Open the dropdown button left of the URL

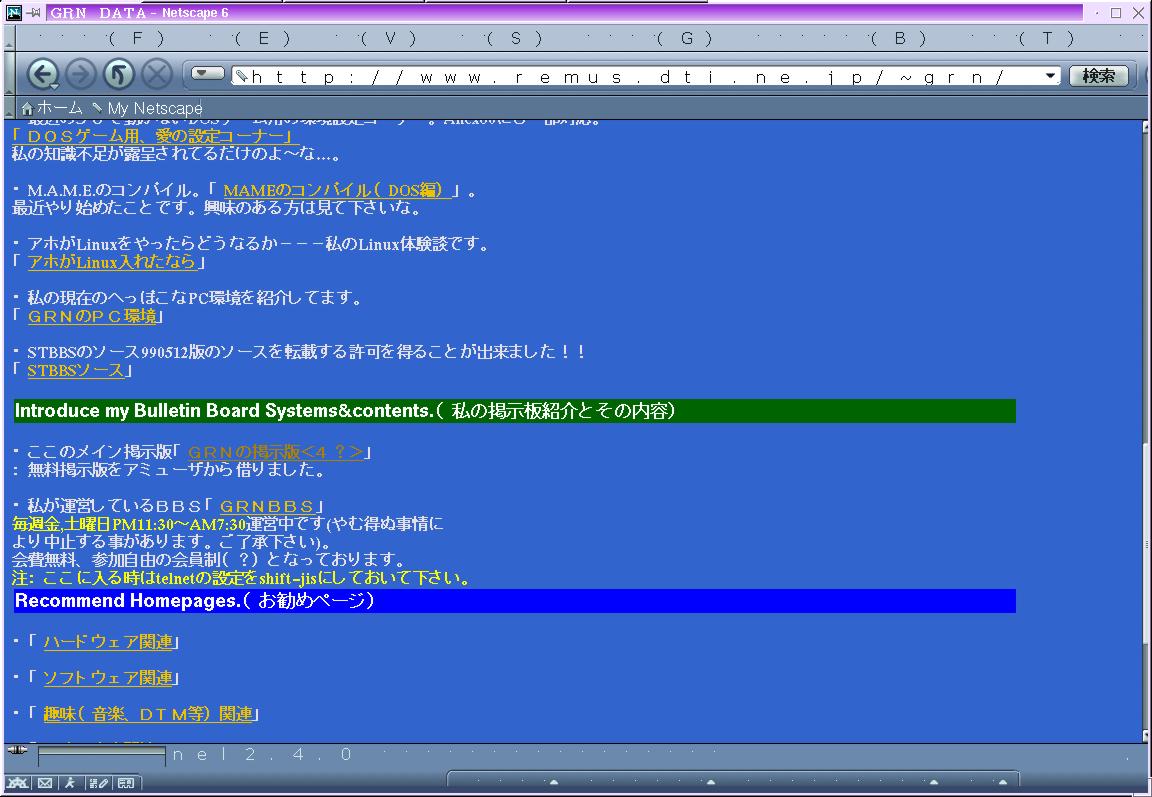point(208,74)
